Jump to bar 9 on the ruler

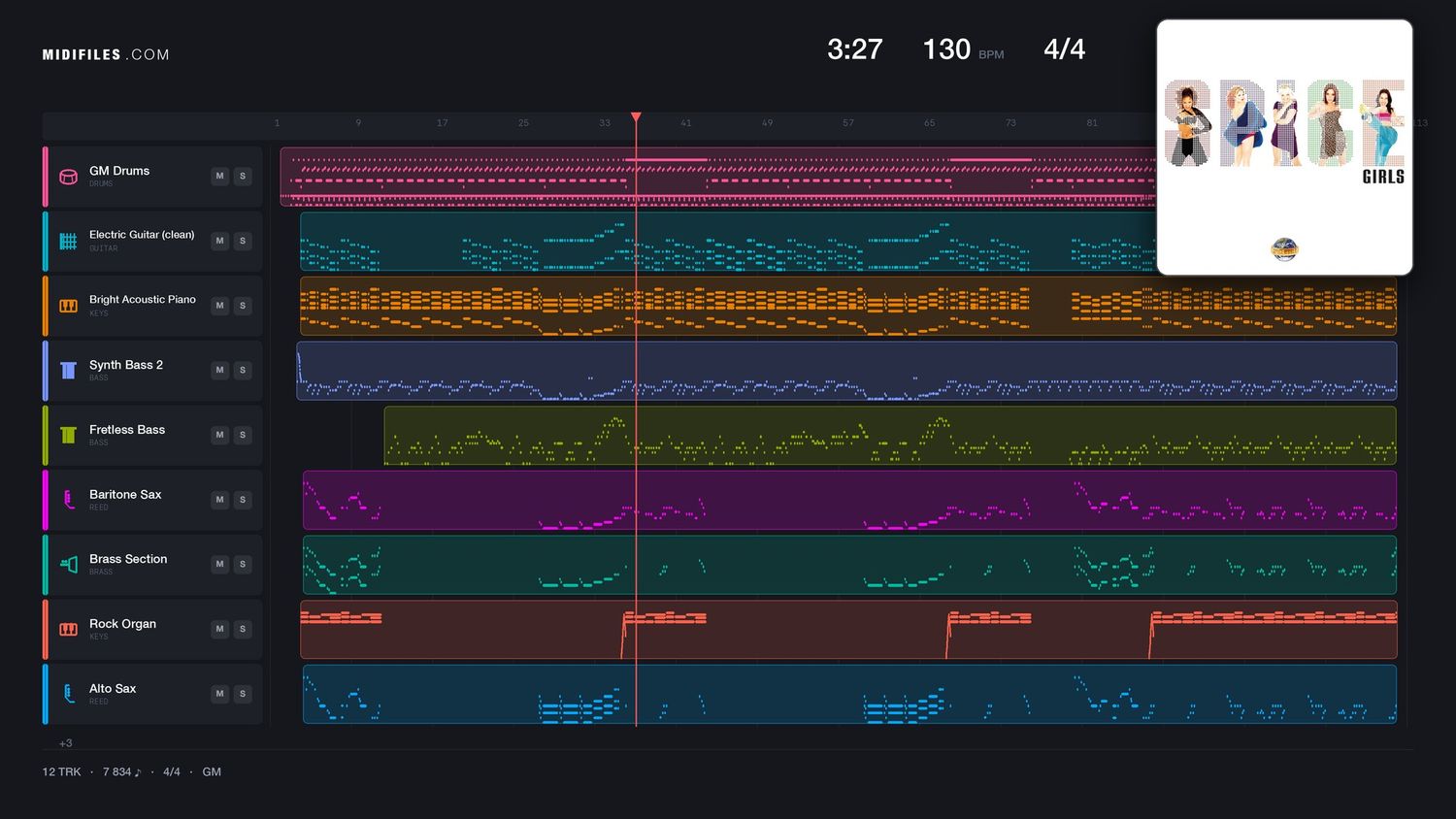pyautogui.click(x=358, y=123)
